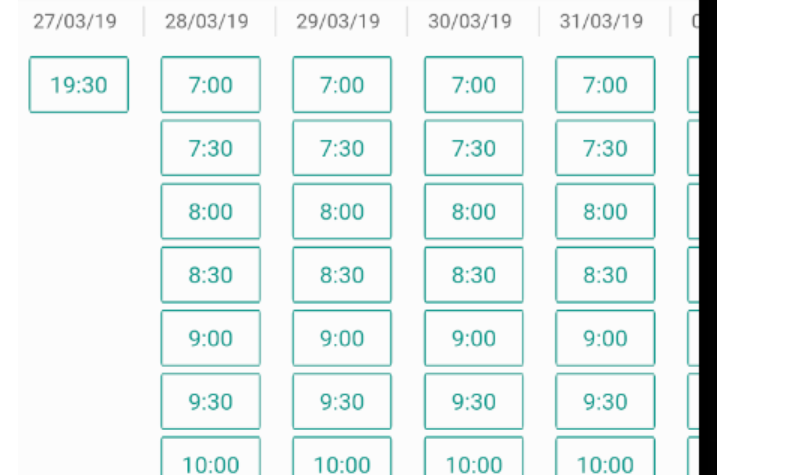Tap 9:30 under 31/03/19

click(605, 401)
